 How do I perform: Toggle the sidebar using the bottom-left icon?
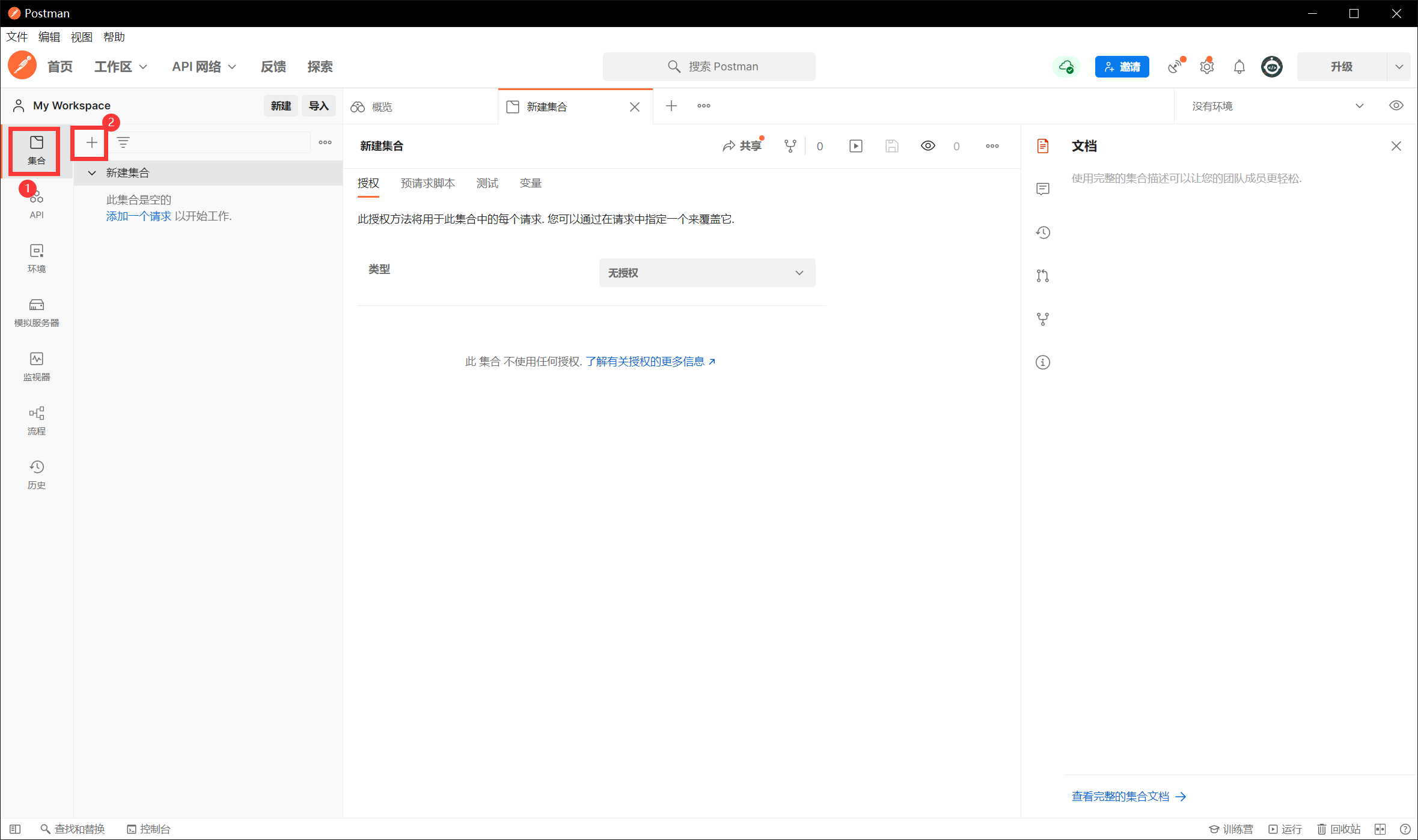pos(15,829)
